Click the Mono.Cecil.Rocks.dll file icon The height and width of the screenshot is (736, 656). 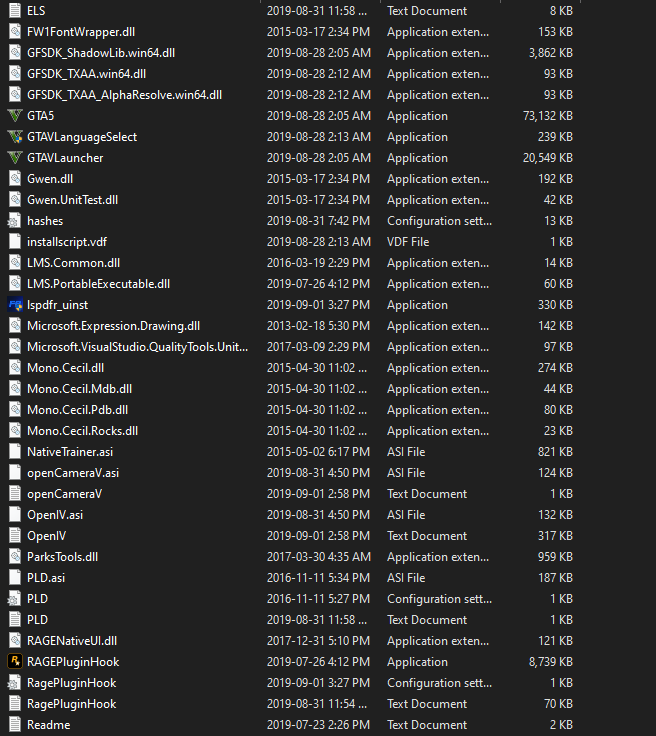coord(15,430)
